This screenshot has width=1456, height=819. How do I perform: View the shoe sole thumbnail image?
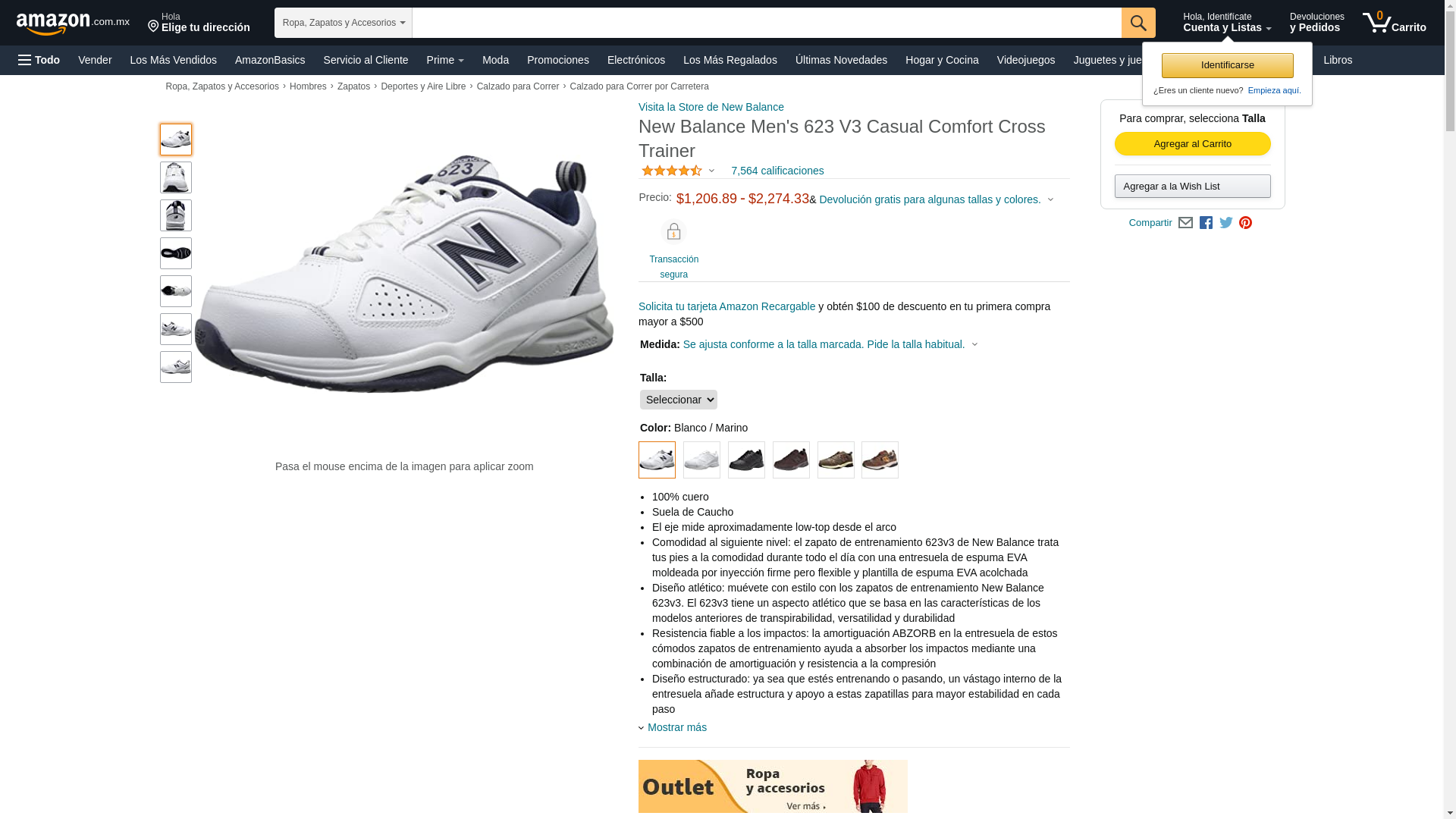(x=176, y=253)
